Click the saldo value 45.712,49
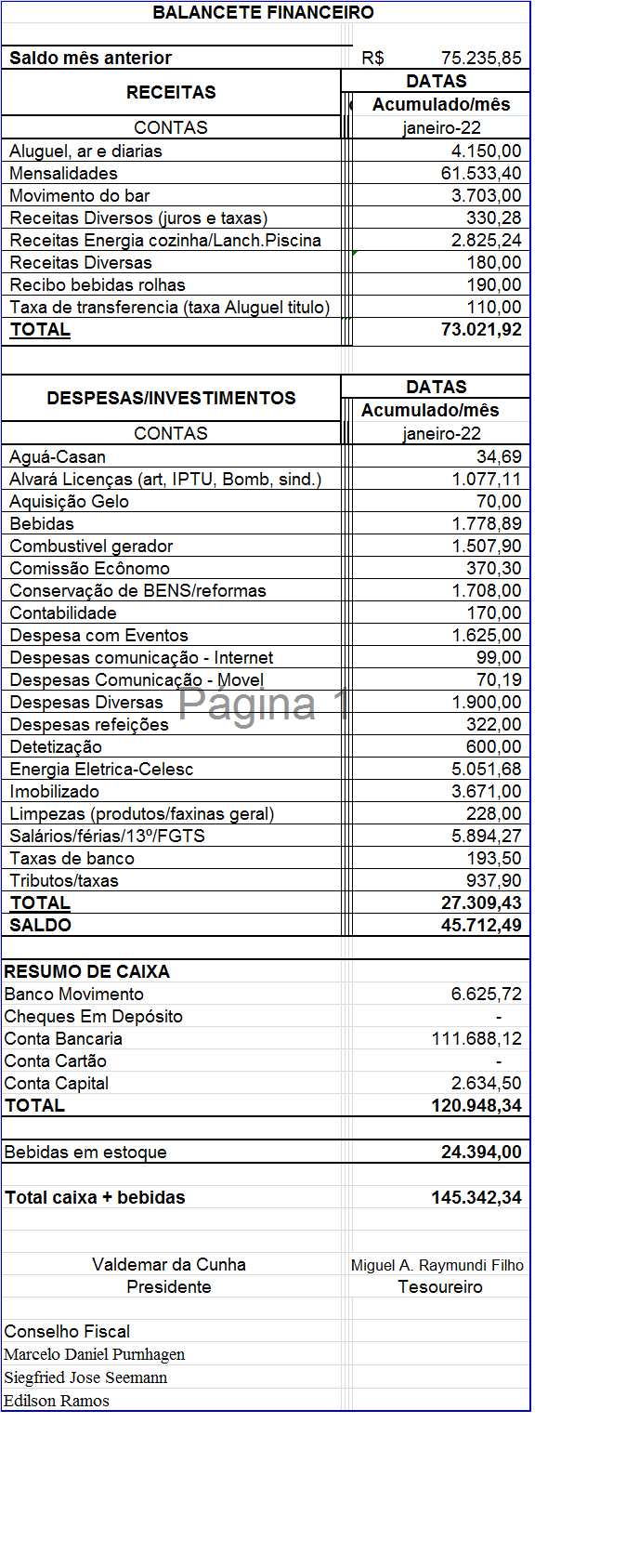Screen dimensions: 639x1568 tap(481, 925)
